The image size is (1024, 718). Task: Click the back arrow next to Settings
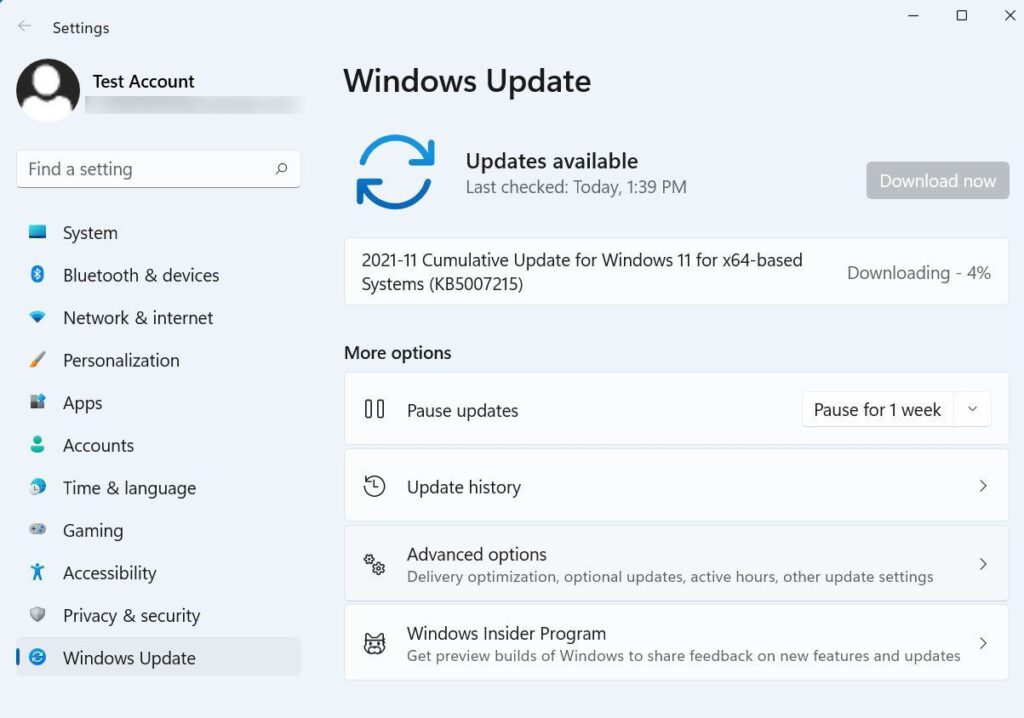click(25, 26)
